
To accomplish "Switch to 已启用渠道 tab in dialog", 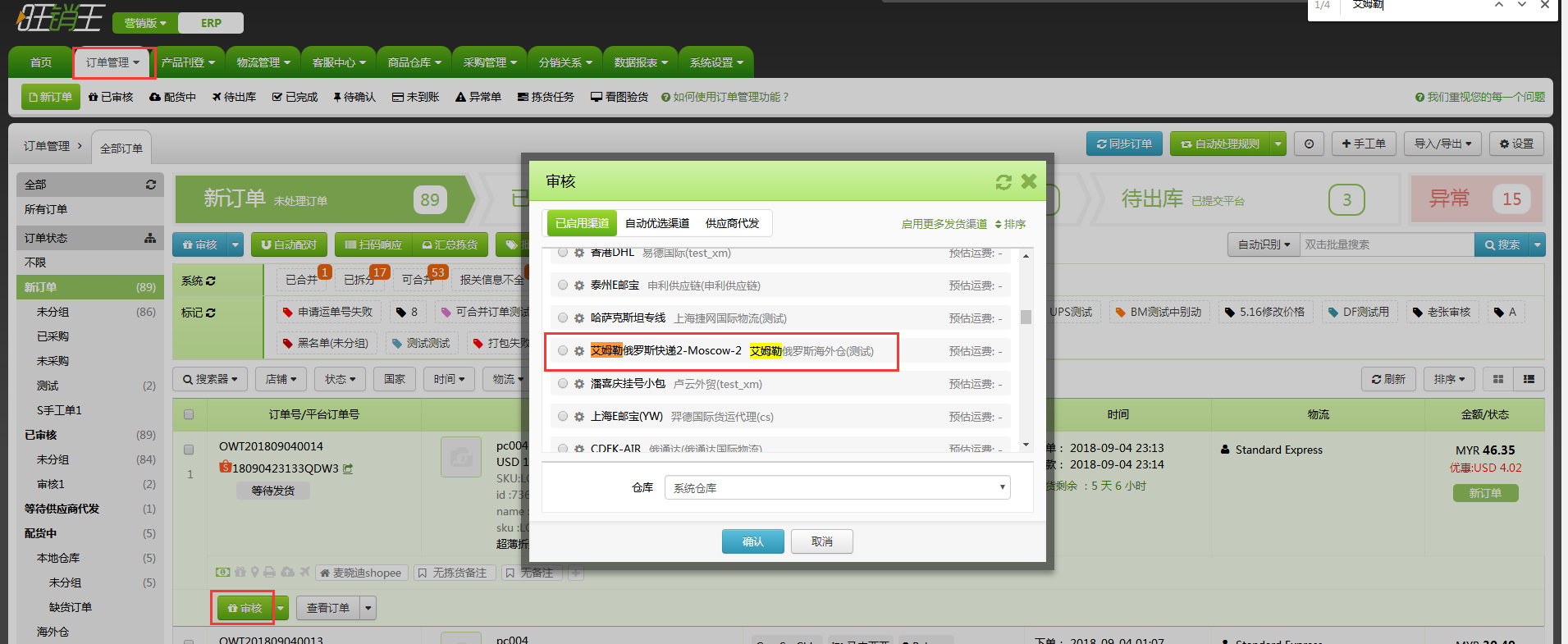I will click(x=582, y=223).
